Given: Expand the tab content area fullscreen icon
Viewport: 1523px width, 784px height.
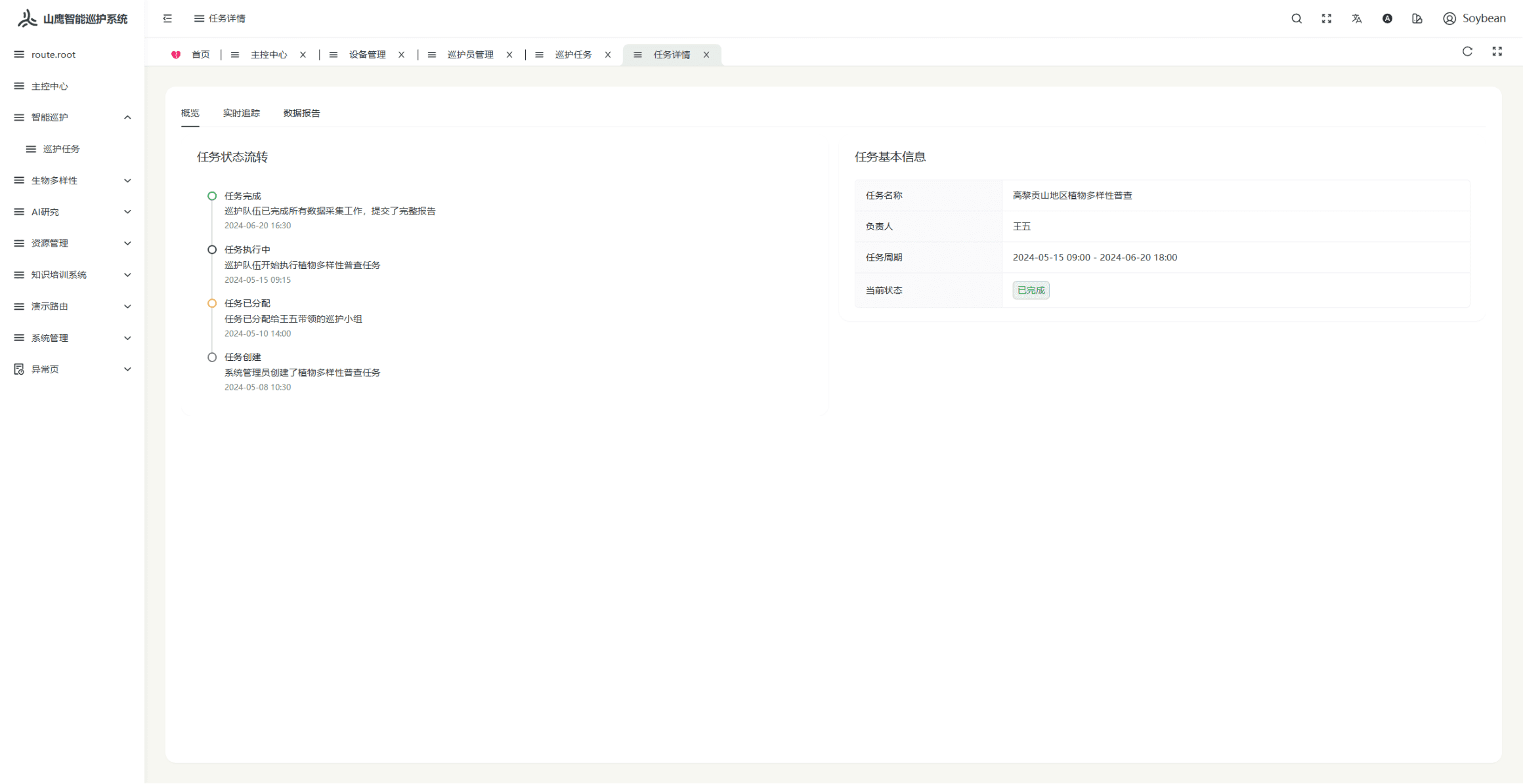Looking at the screenshot, I should [1497, 51].
